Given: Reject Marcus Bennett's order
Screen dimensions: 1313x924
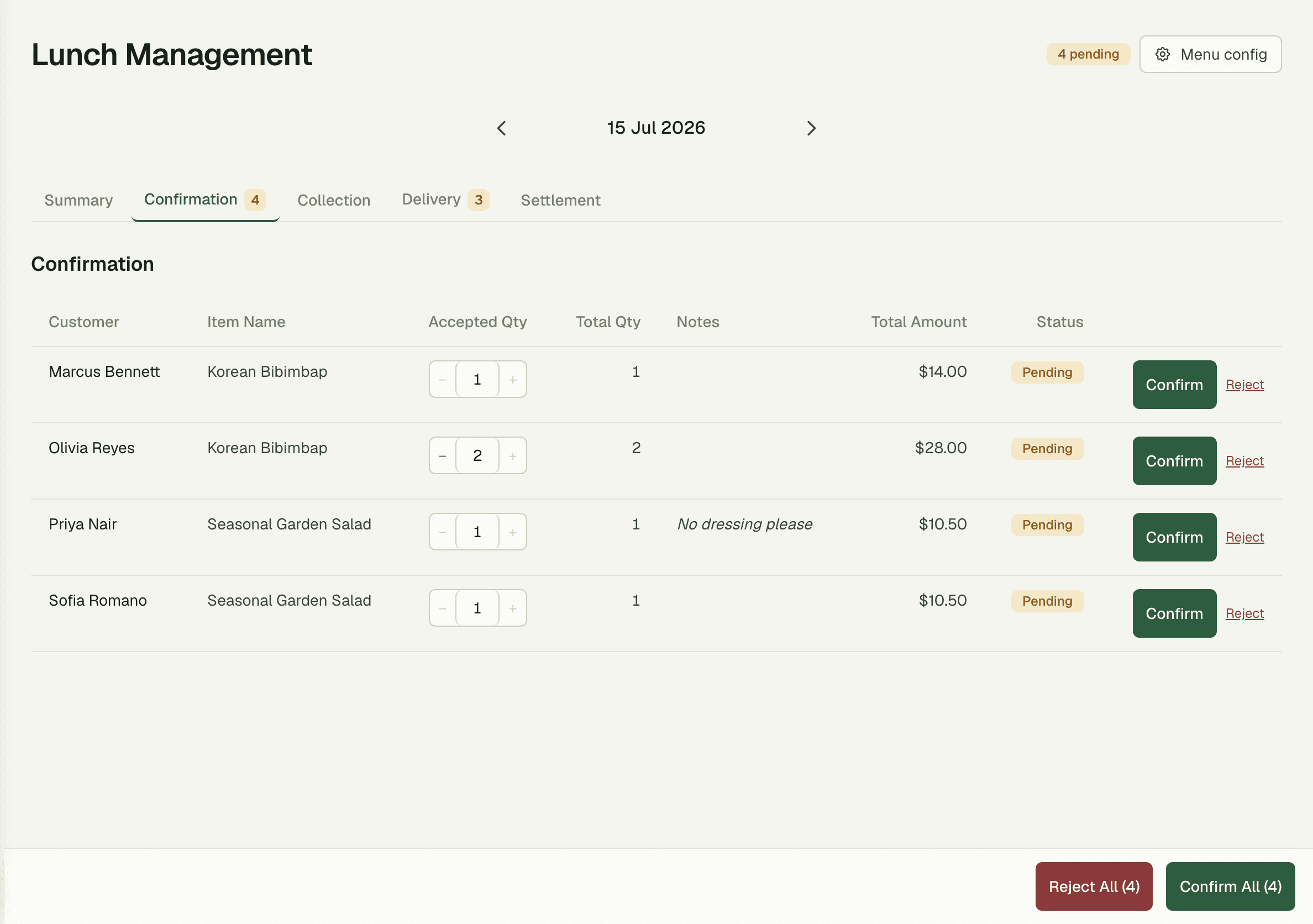Looking at the screenshot, I should (1244, 385).
